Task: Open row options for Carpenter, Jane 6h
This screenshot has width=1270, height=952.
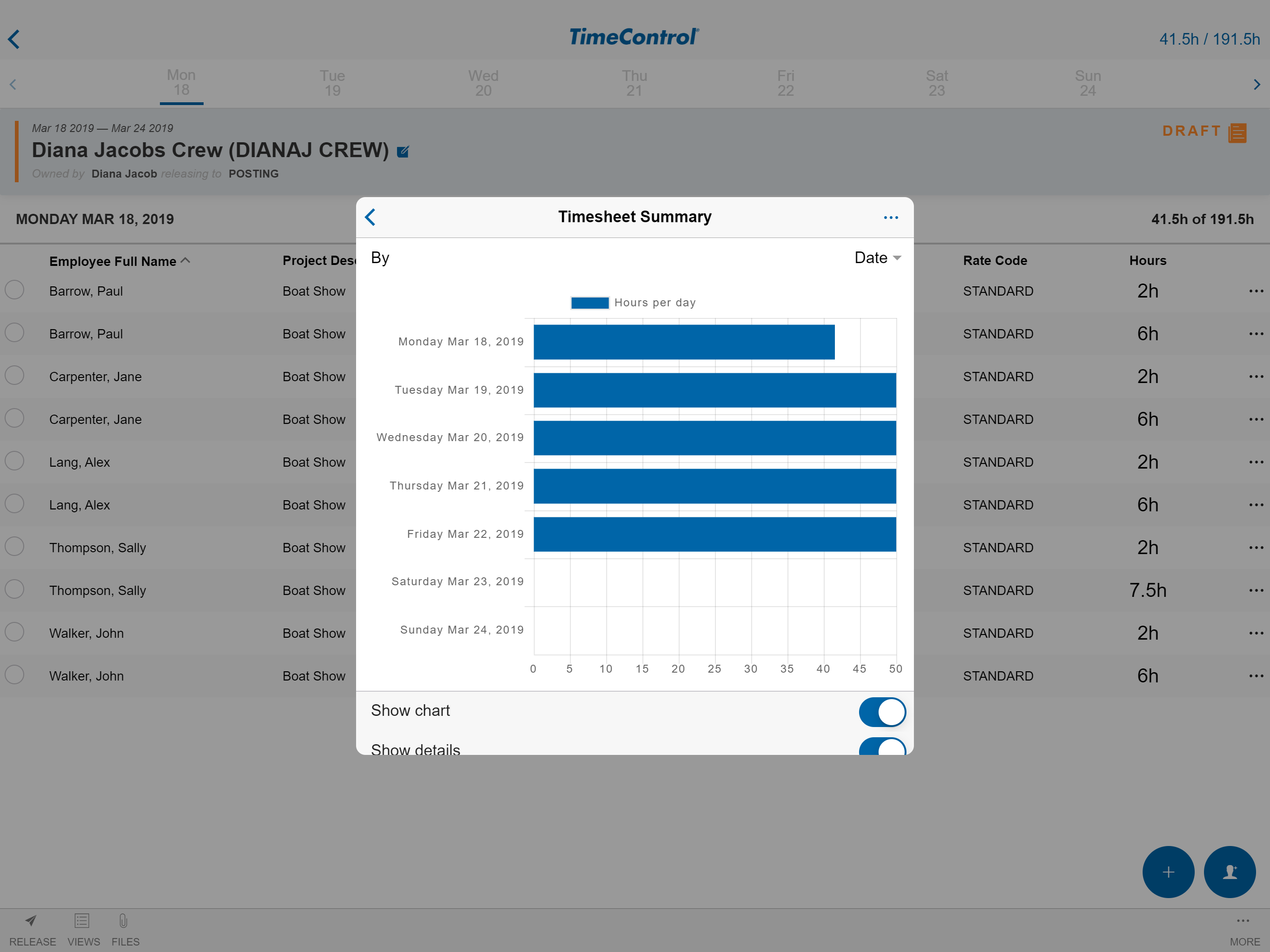Action: (x=1256, y=419)
